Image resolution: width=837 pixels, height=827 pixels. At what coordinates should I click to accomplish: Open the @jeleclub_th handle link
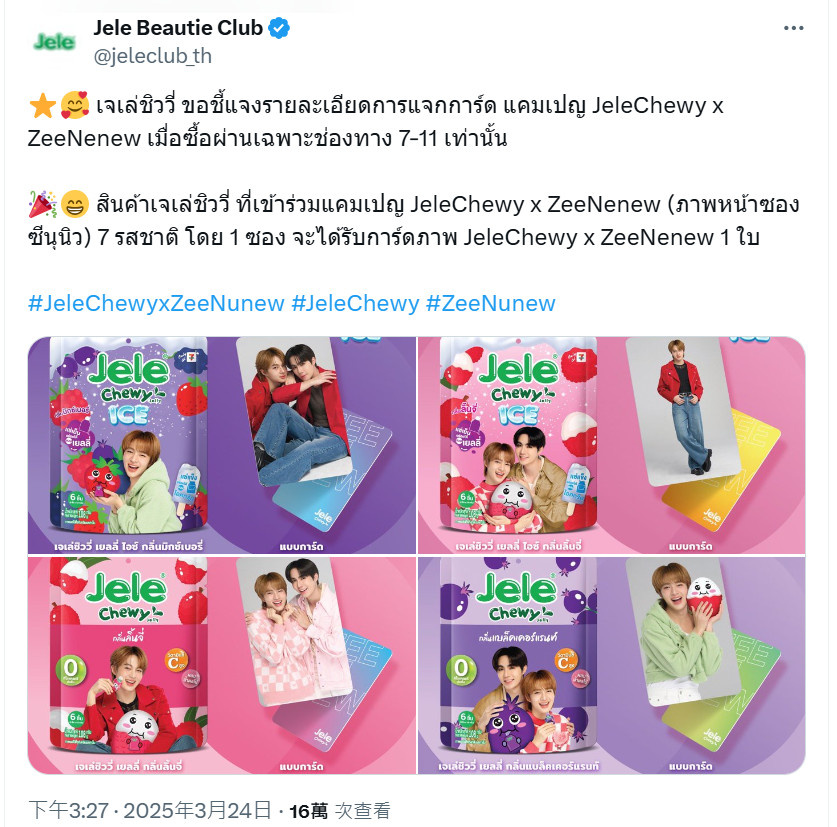153,56
